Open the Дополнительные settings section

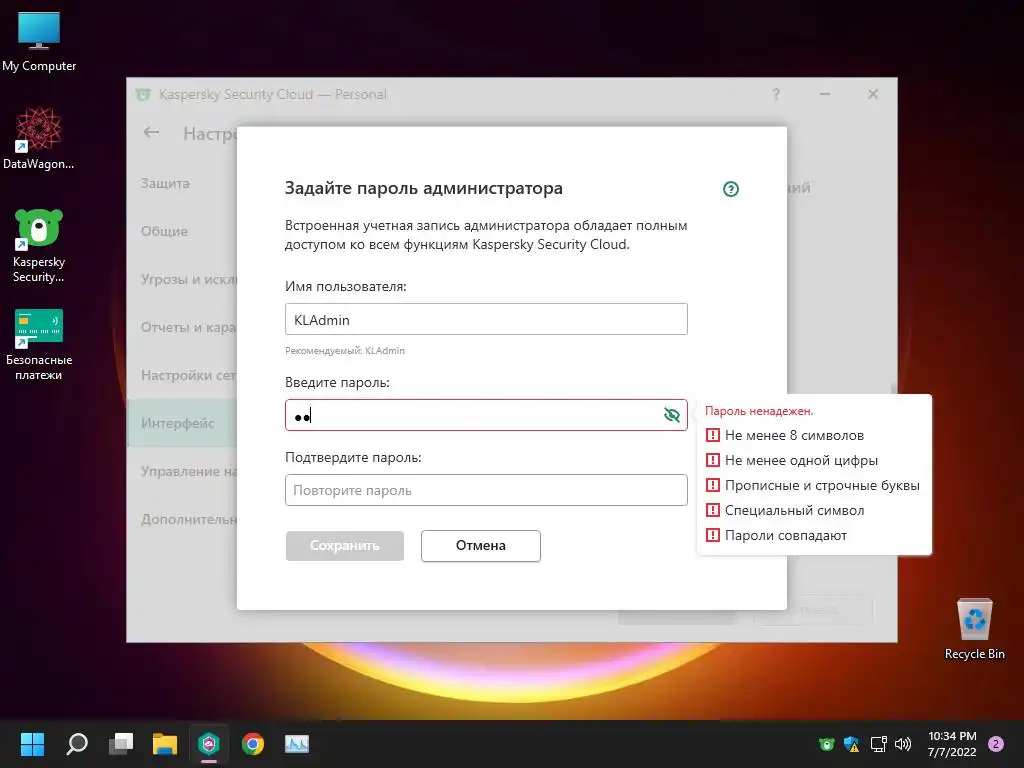coord(189,520)
